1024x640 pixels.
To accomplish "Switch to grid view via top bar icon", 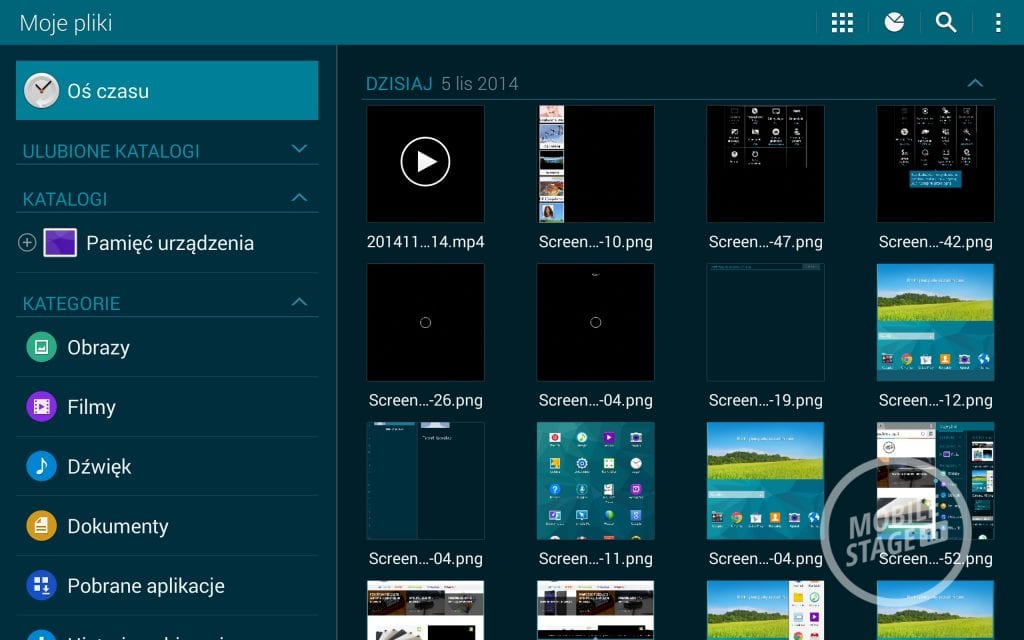I will [x=842, y=22].
